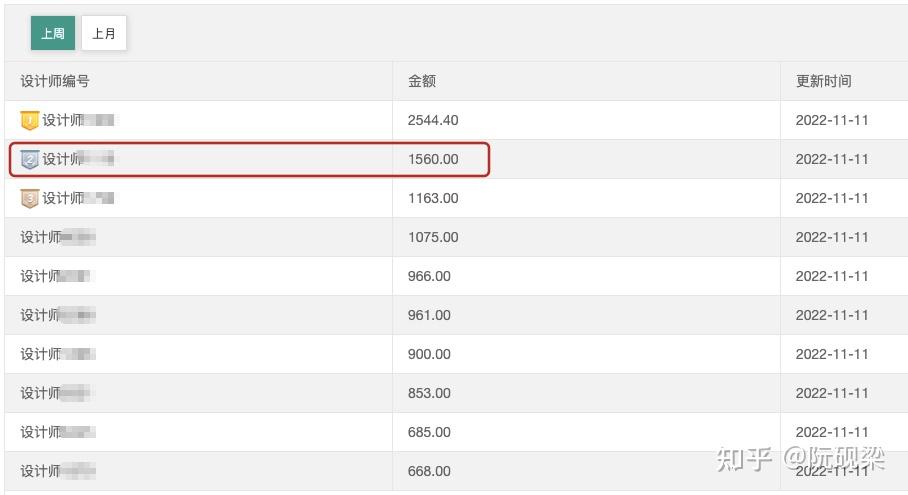The height and width of the screenshot is (495, 908).
Task: Click the 设计师编号 column header
Action: coord(55,81)
